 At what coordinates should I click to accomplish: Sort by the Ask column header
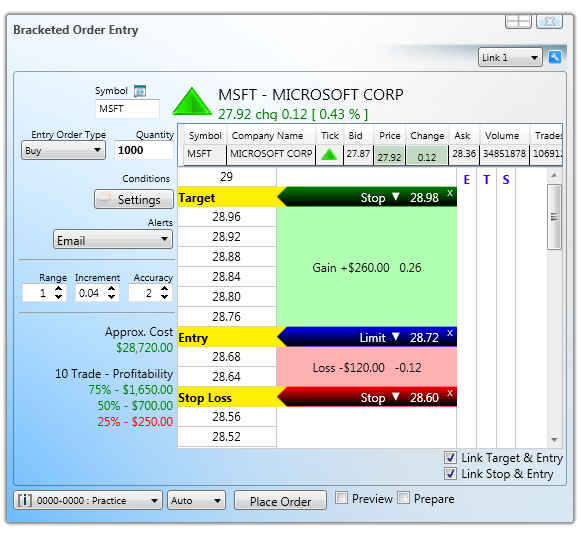(464, 136)
